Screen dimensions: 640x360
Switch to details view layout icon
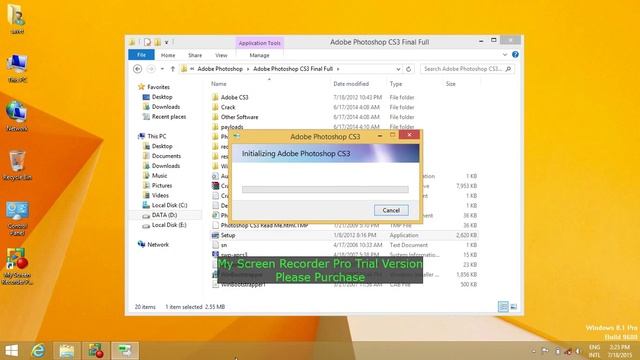tap(503, 307)
